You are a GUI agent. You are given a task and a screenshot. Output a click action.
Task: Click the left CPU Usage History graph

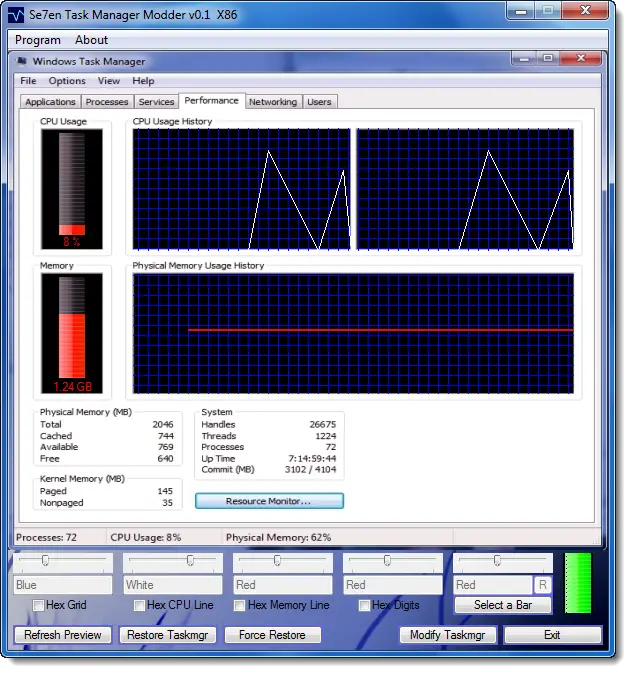(x=242, y=189)
